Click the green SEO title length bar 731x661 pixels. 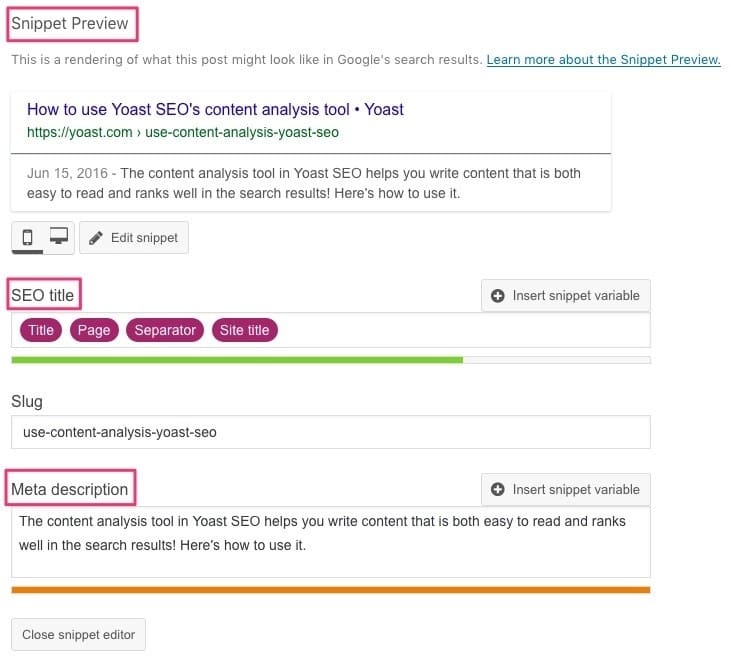[x=237, y=360]
